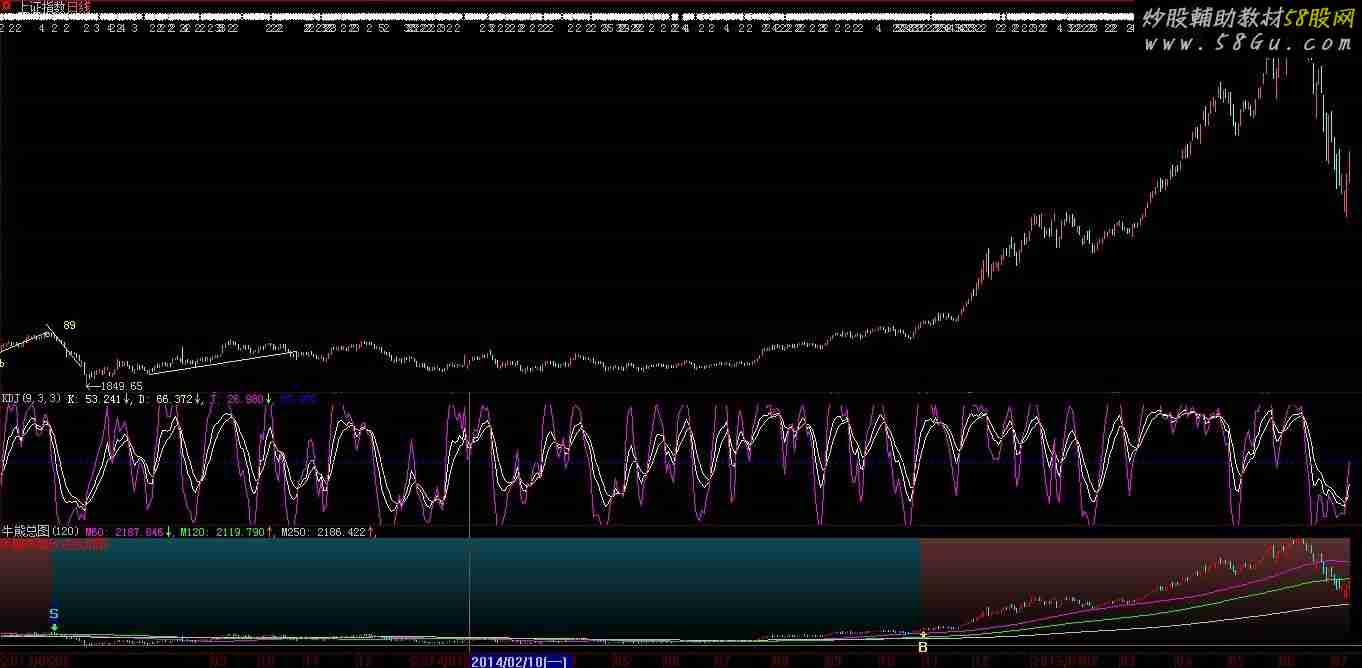Click the M120: 2119.790 value
The height and width of the screenshot is (668, 1362).
[x=228, y=532]
